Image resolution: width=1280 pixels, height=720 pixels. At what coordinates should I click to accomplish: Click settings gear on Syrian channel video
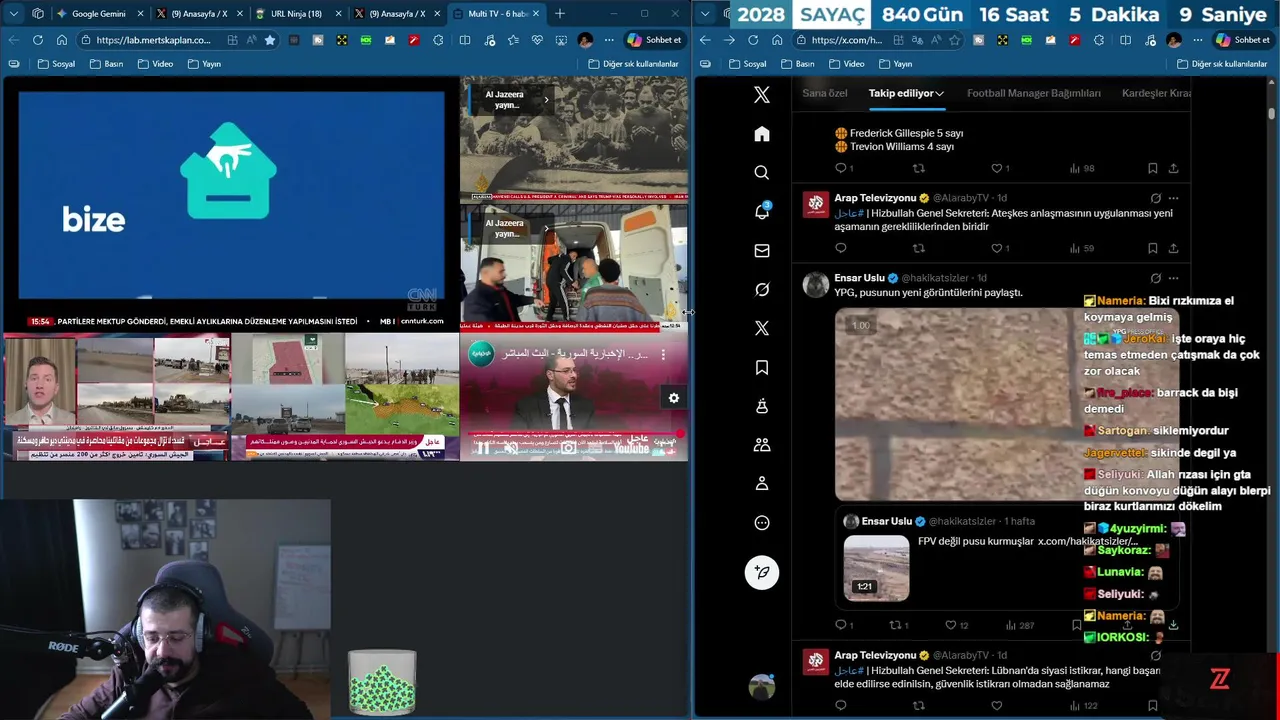coord(673,398)
